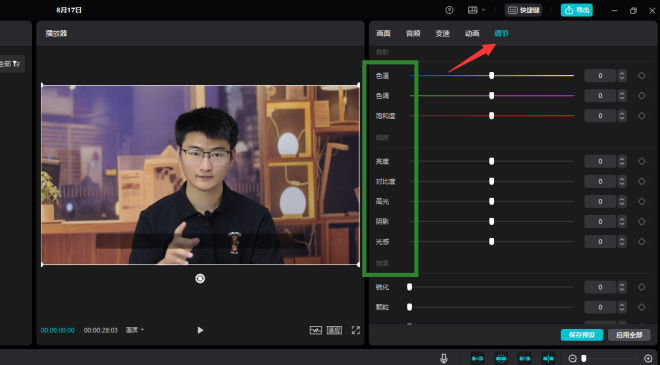The height and width of the screenshot is (365, 660).
Task: Click the 00:00:28:03 duration text
Action: [101, 330]
